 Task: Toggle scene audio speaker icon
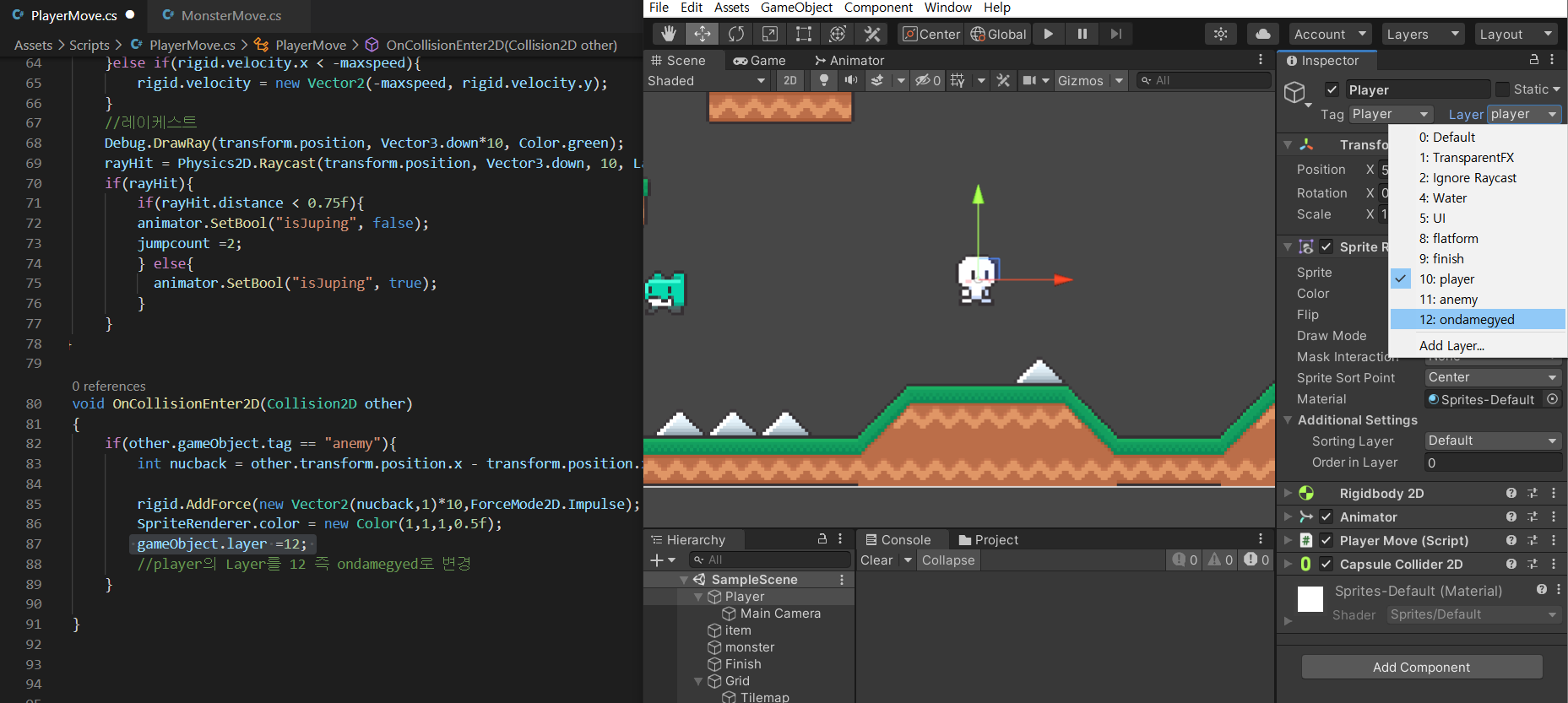click(x=851, y=80)
